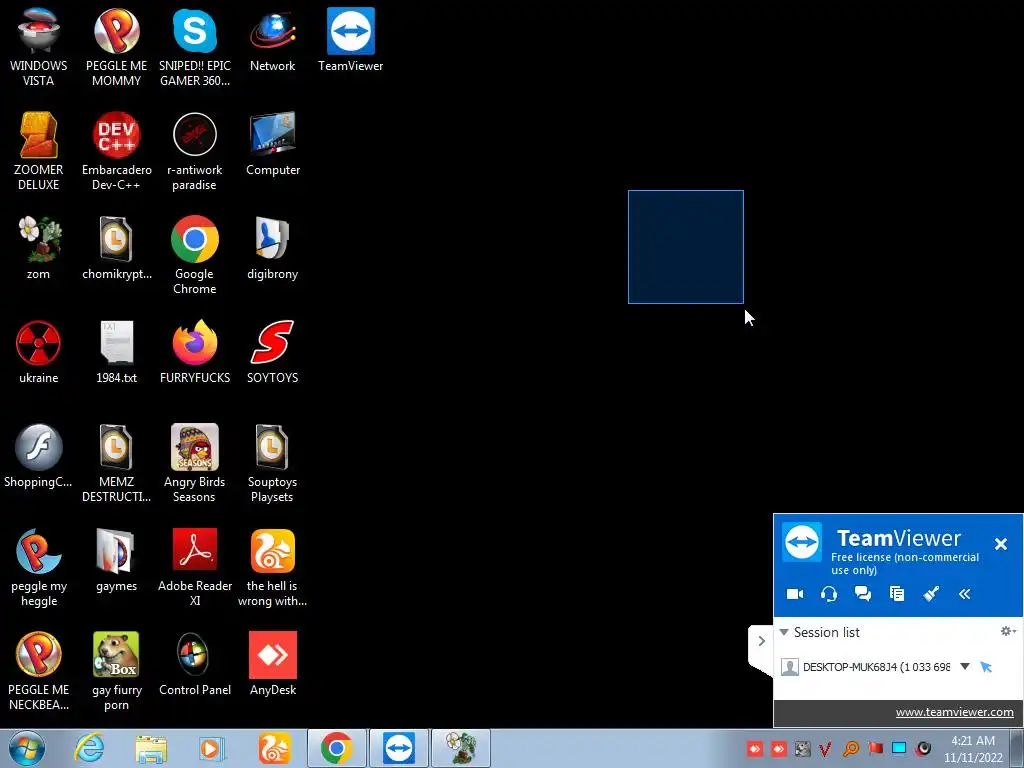The image size is (1024, 768).
Task: Open TeamViewer file transfer icon
Action: point(897,594)
